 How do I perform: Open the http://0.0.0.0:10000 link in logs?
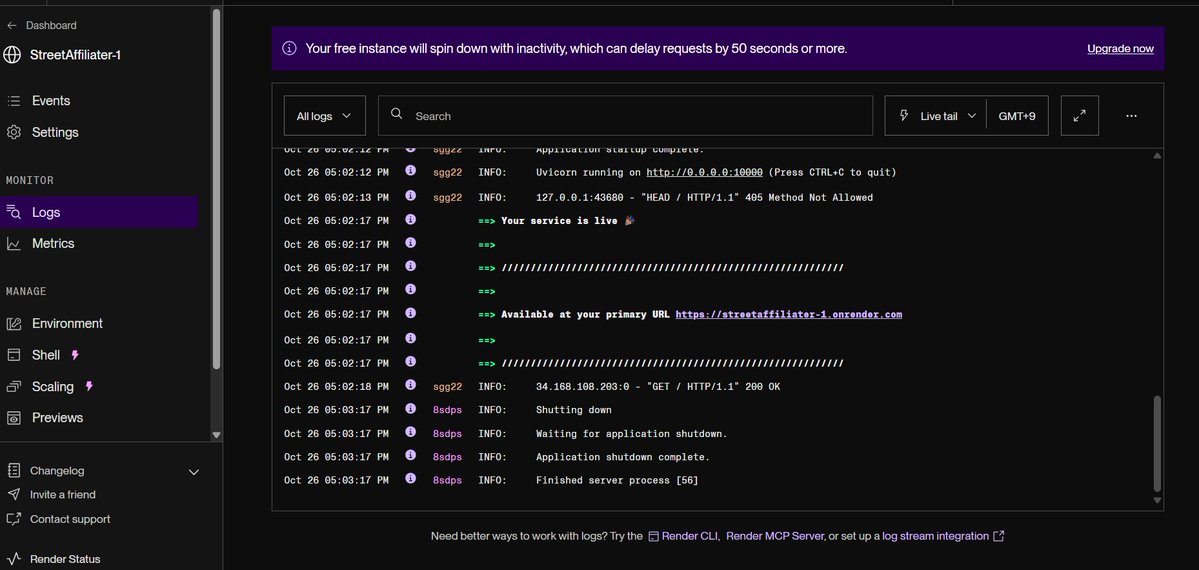tap(704, 173)
